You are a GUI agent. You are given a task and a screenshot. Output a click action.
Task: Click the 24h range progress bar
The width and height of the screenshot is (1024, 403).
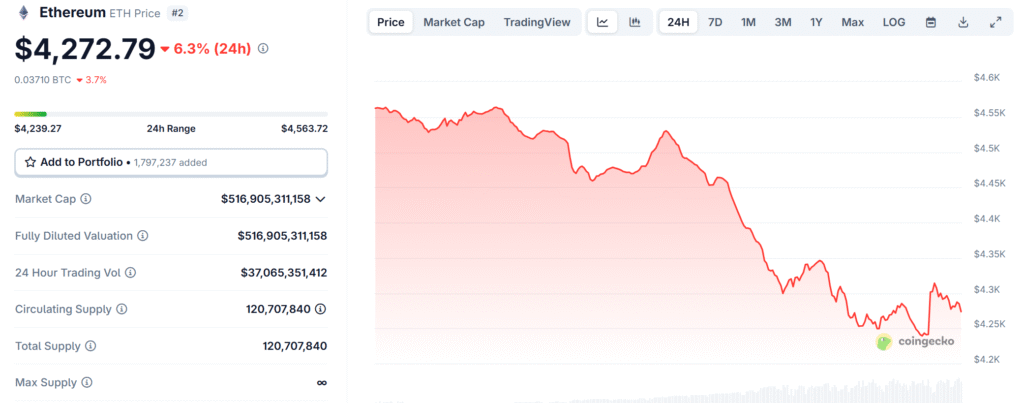coord(170,114)
